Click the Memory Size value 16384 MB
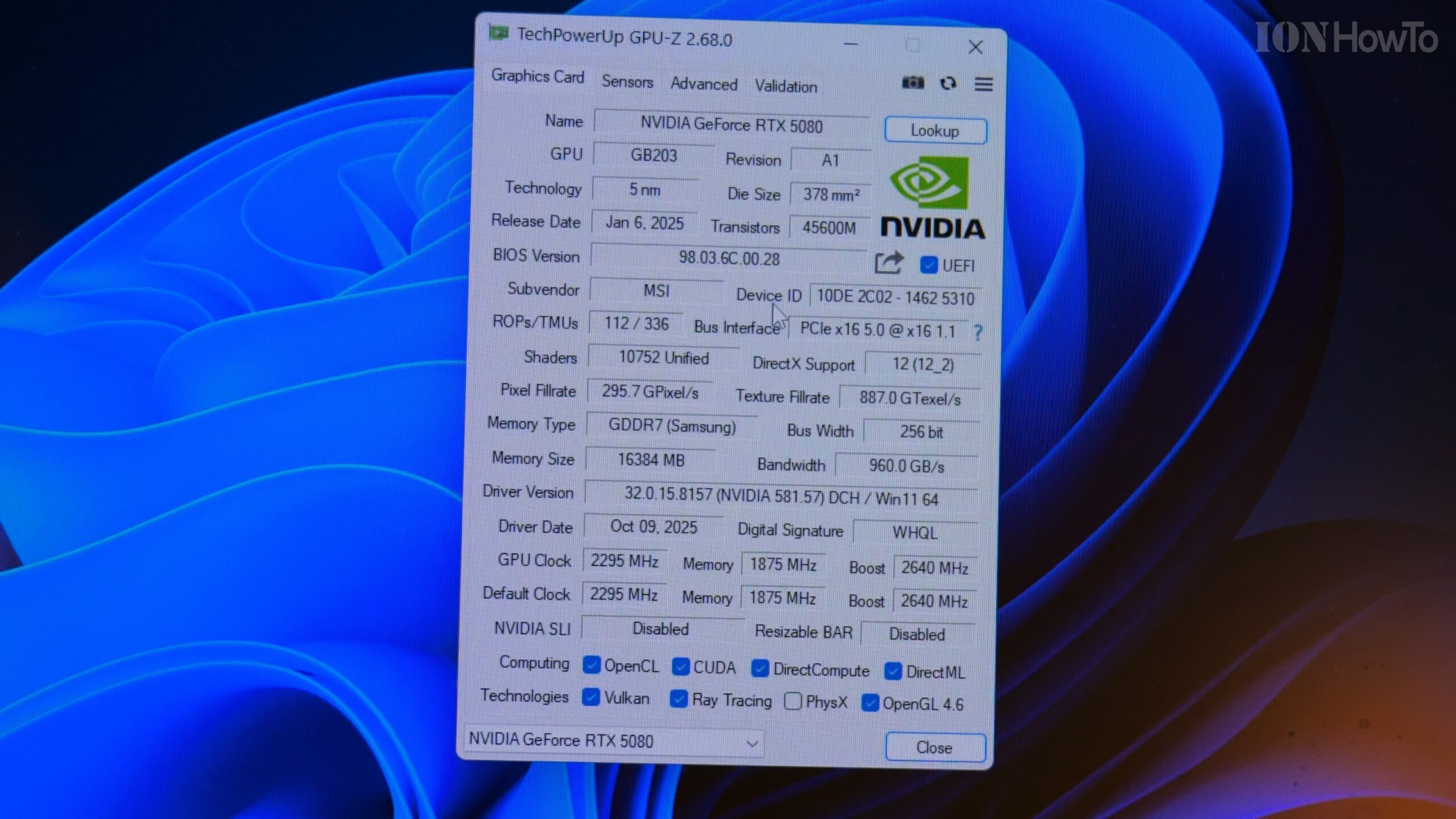 tap(651, 460)
